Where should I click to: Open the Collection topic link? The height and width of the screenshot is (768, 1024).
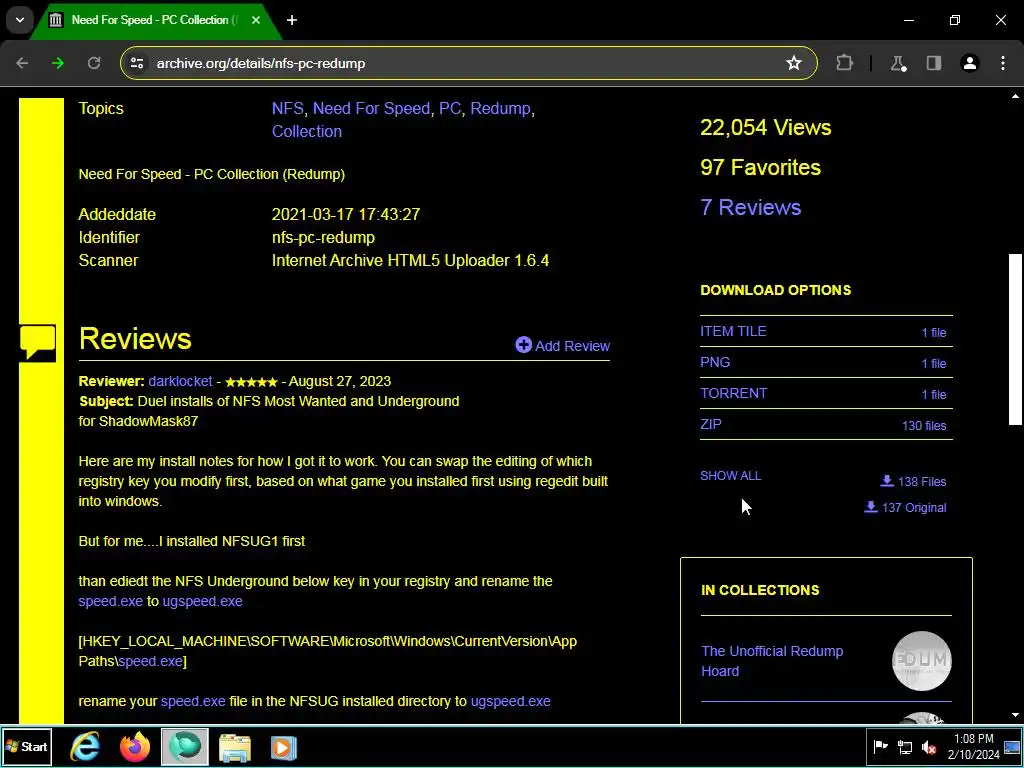(x=307, y=131)
